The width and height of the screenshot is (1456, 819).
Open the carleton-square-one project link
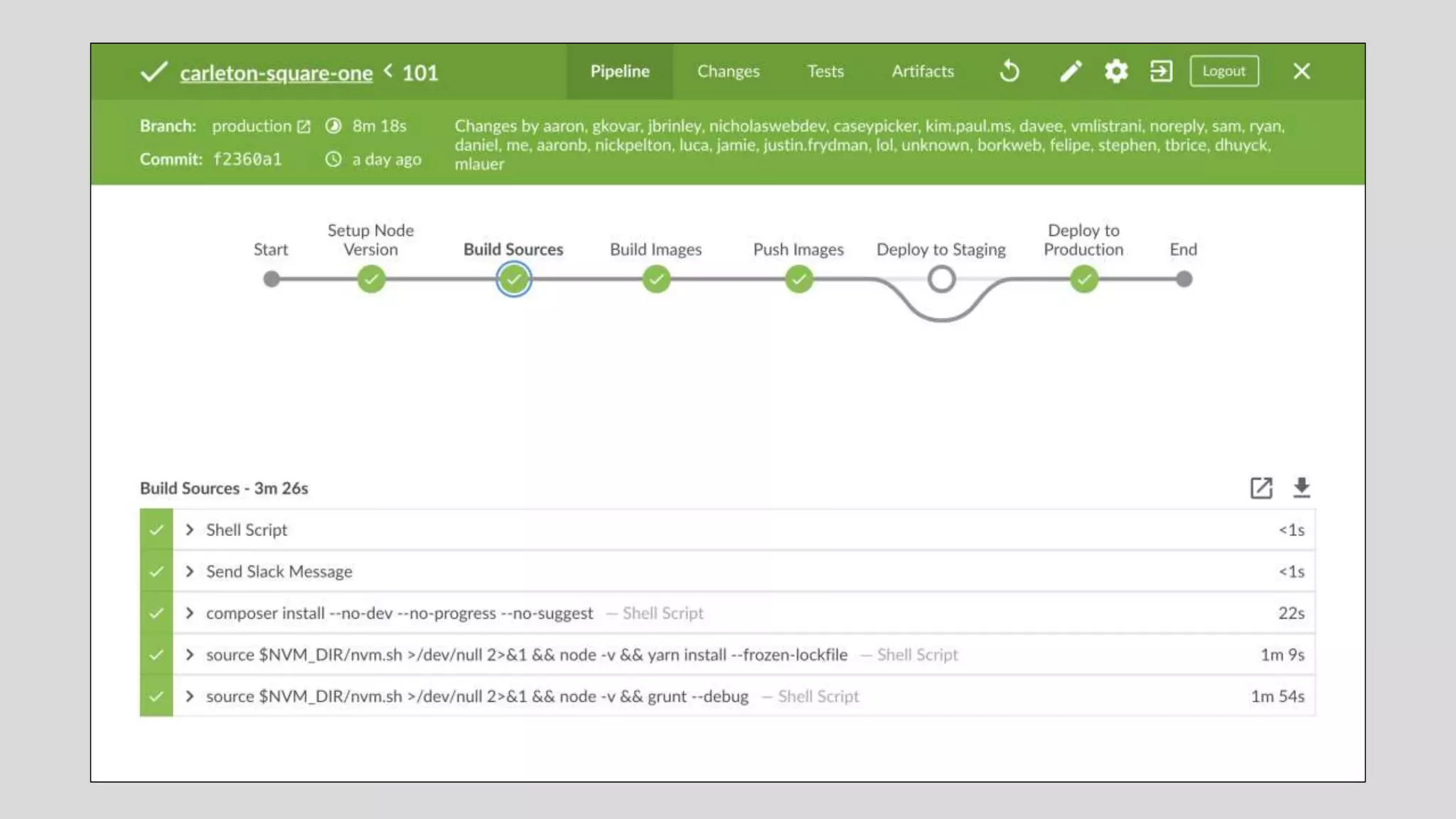click(x=276, y=73)
